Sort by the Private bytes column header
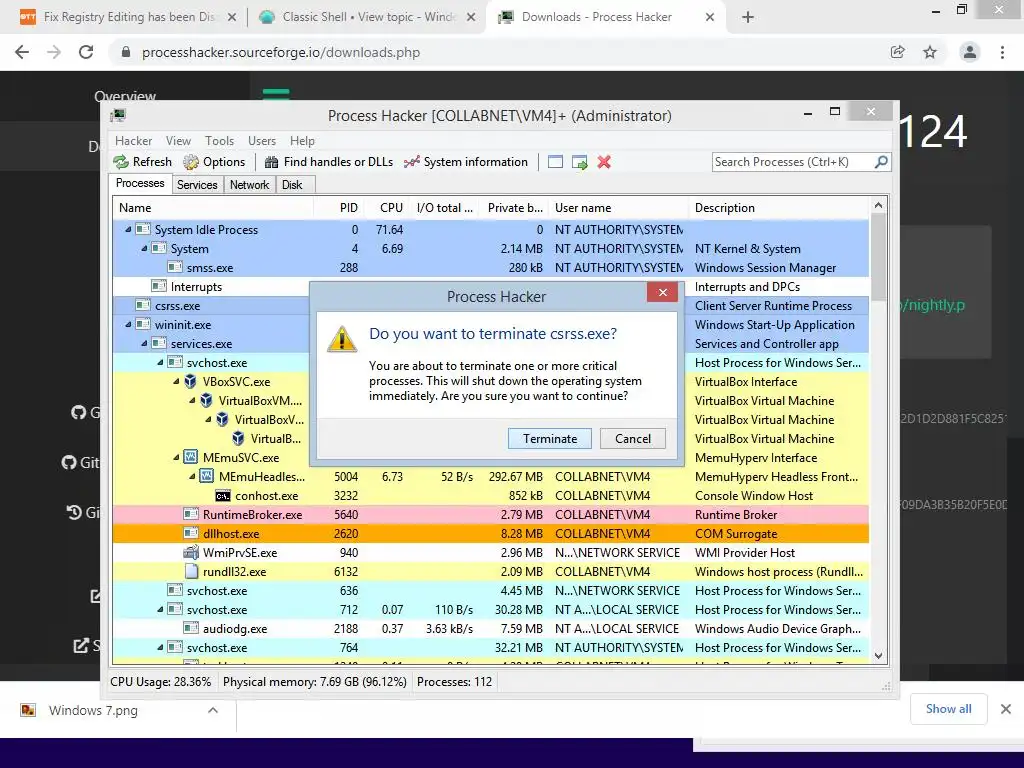The height and width of the screenshot is (768, 1024). click(x=515, y=208)
